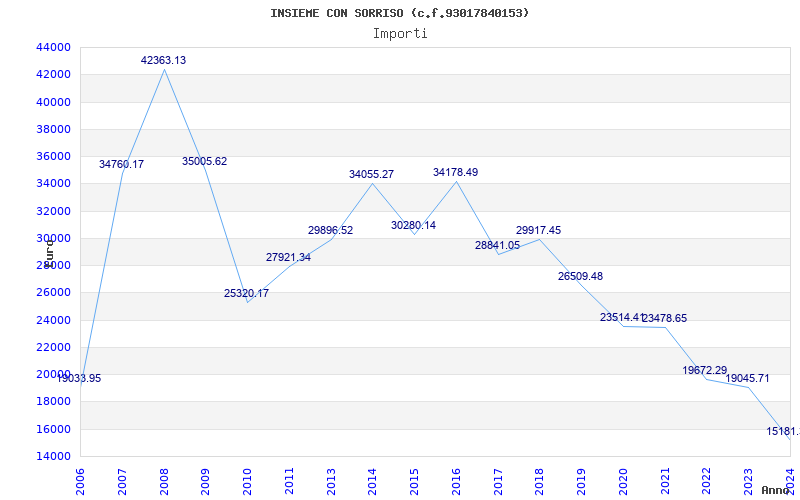Click the 2015 x-axis year label
Screen dimensions: 800x500
click(x=414, y=482)
